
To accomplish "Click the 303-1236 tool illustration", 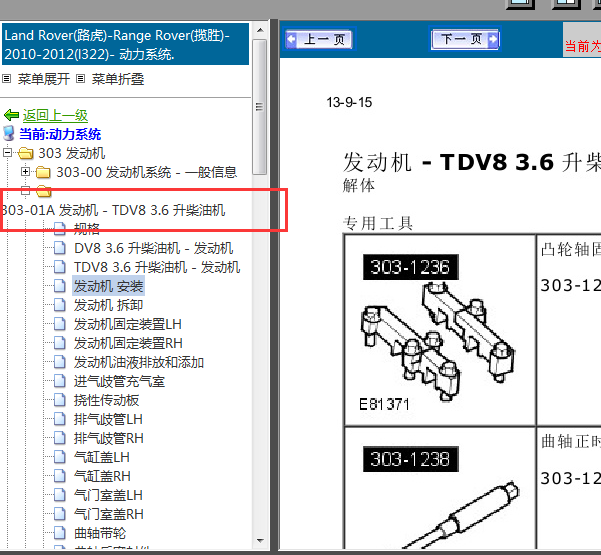I will pyautogui.click(x=438, y=328).
